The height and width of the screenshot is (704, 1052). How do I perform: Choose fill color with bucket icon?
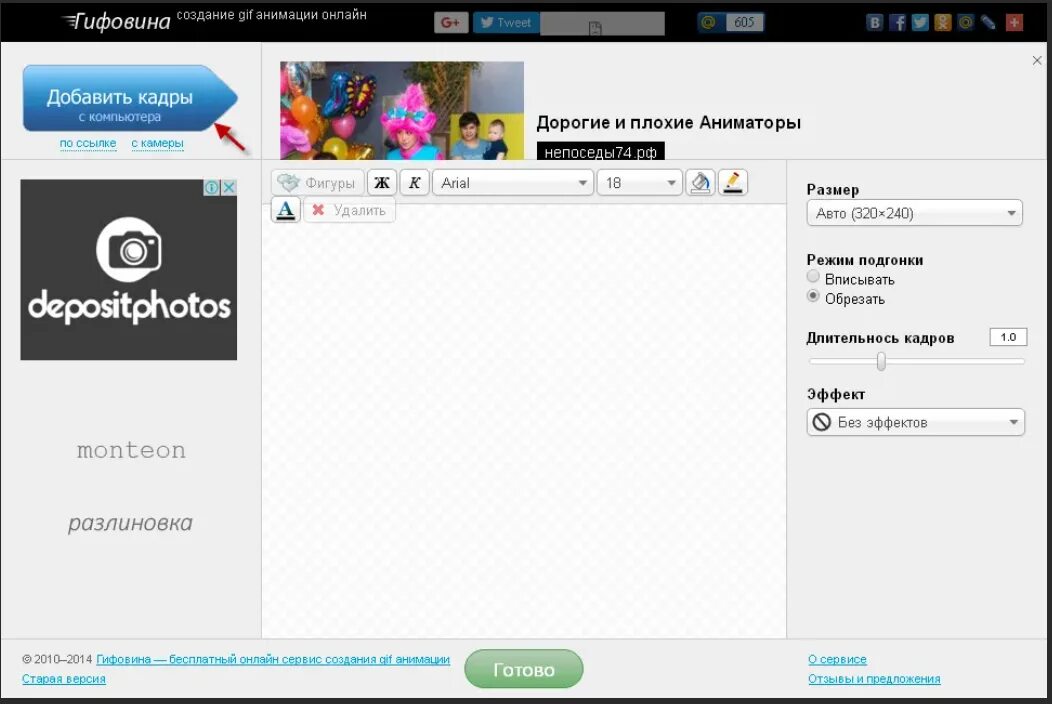[x=700, y=183]
